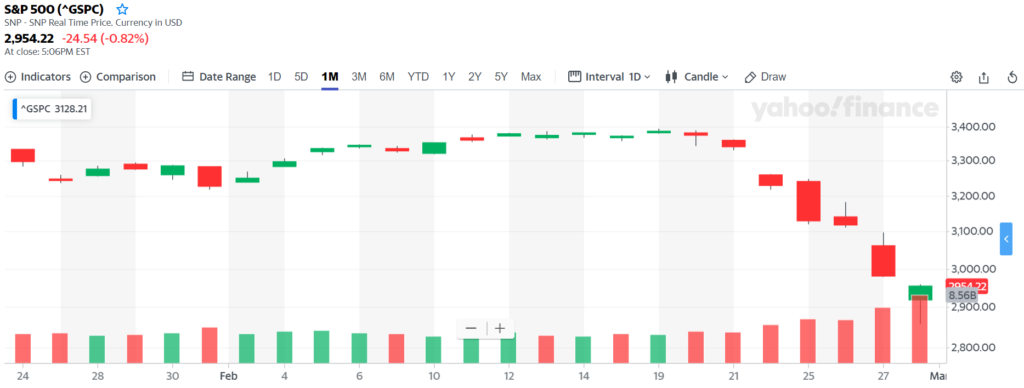Reset the chart with undo arrow icon
1024x388 pixels.
[x=1012, y=77]
